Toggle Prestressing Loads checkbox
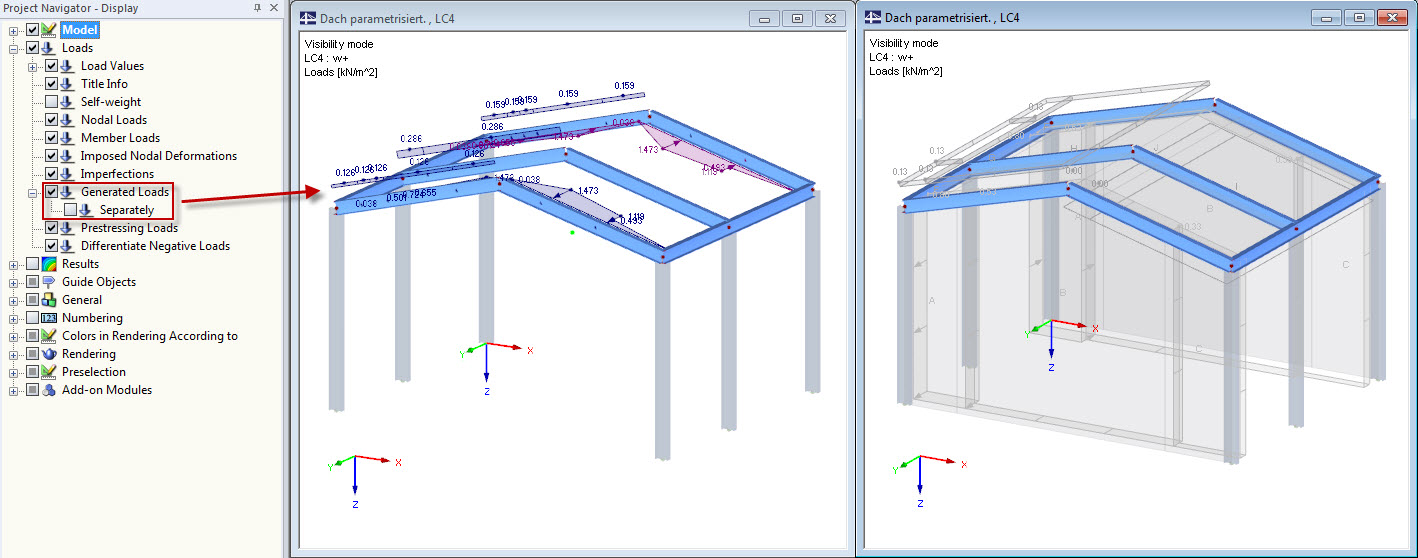 [x=51, y=228]
